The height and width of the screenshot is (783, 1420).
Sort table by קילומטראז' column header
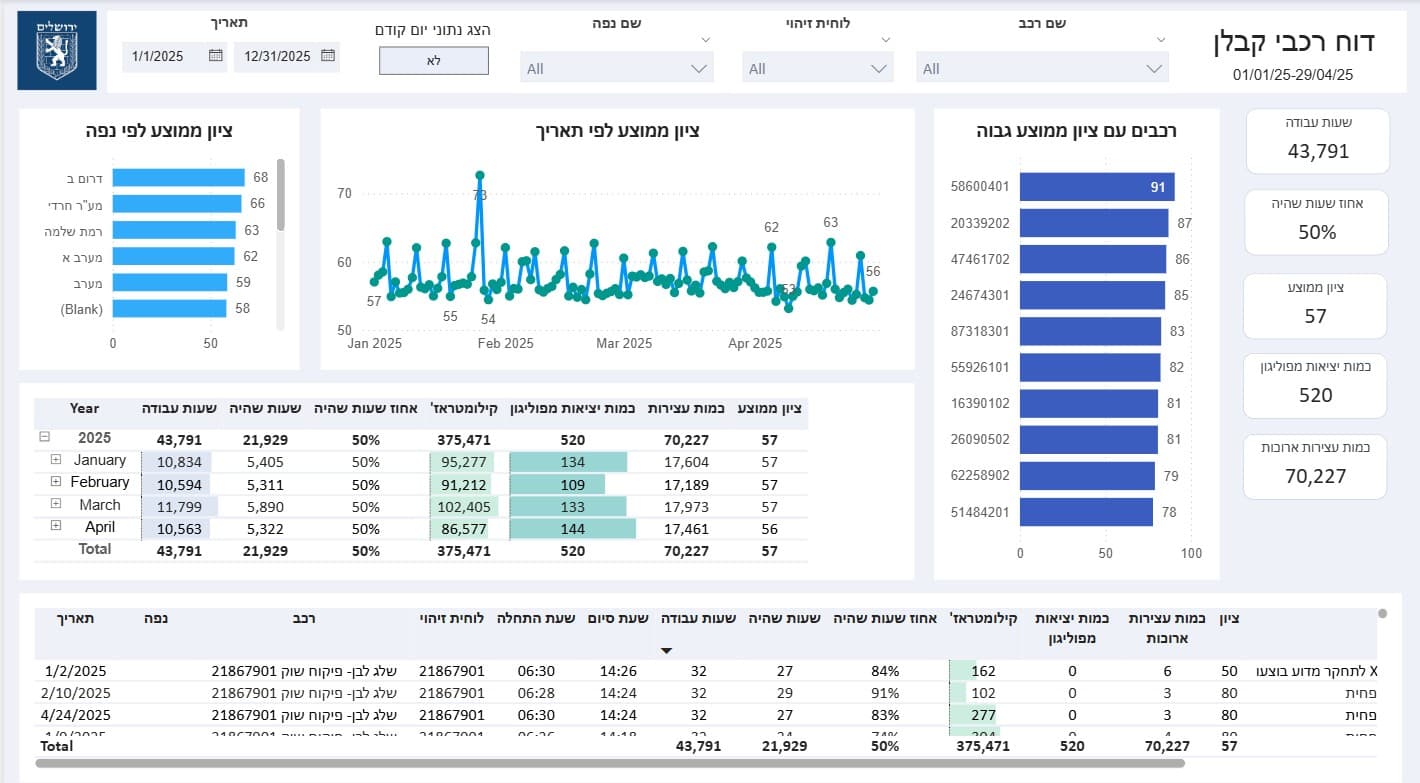tap(461, 408)
